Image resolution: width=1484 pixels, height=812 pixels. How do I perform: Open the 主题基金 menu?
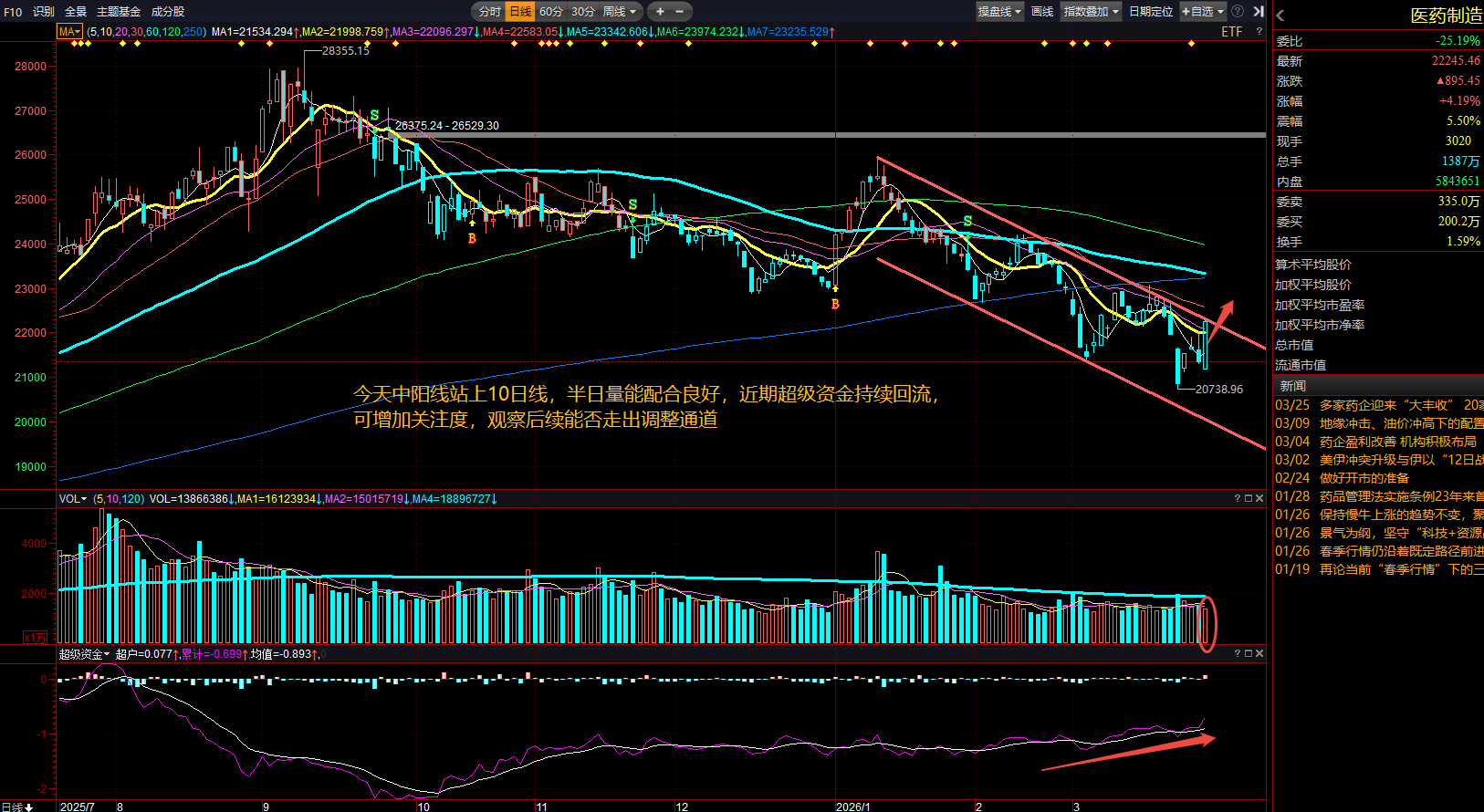pos(119,12)
